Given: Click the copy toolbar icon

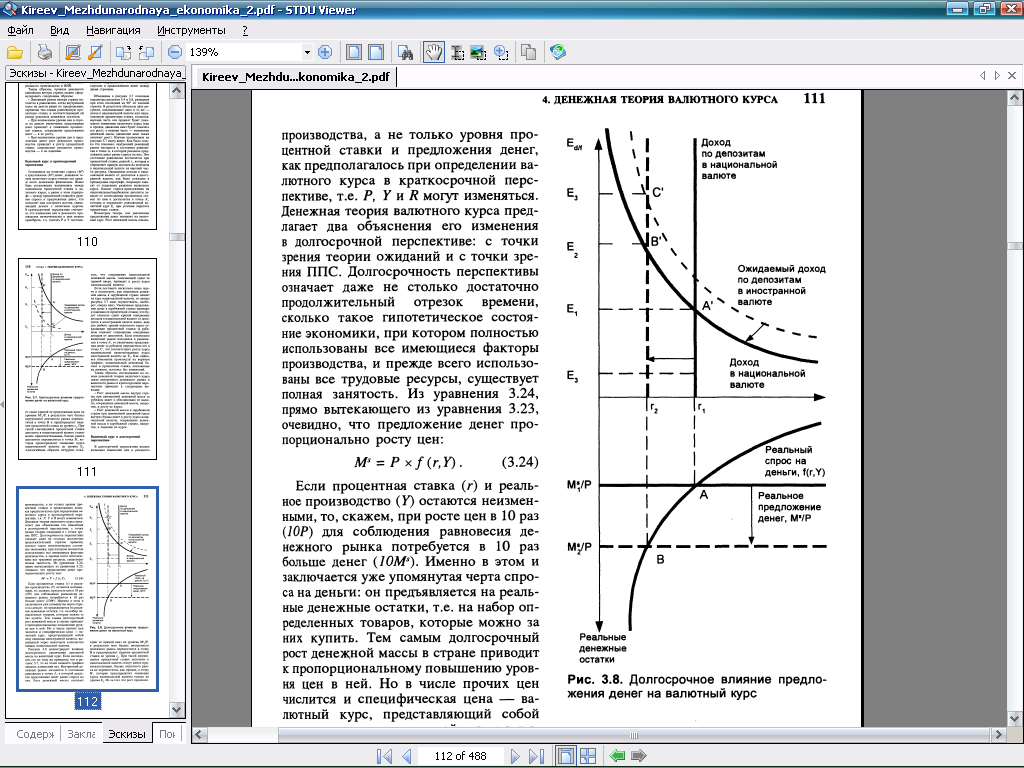Looking at the screenshot, I should (528, 53).
